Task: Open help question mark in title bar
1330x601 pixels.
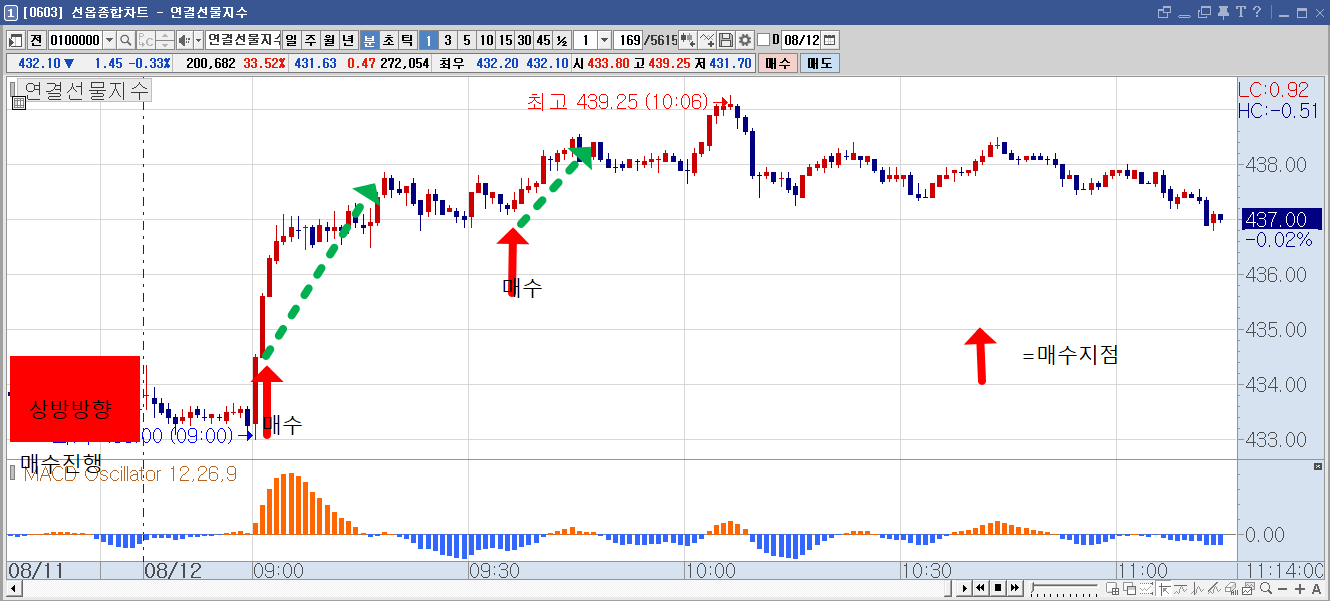Action: [x=1257, y=12]
